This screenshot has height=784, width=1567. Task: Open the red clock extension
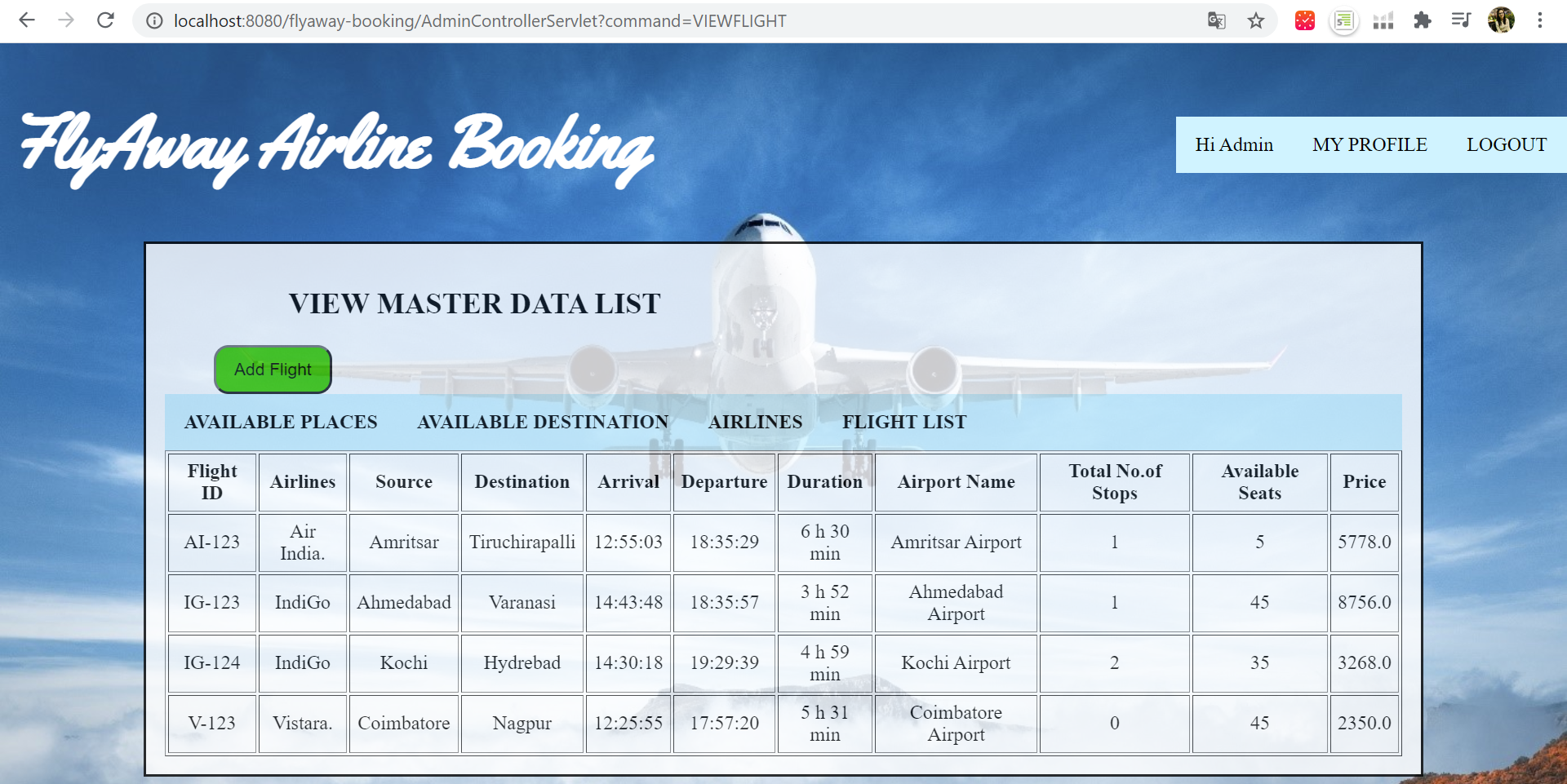click(1304, 20)
